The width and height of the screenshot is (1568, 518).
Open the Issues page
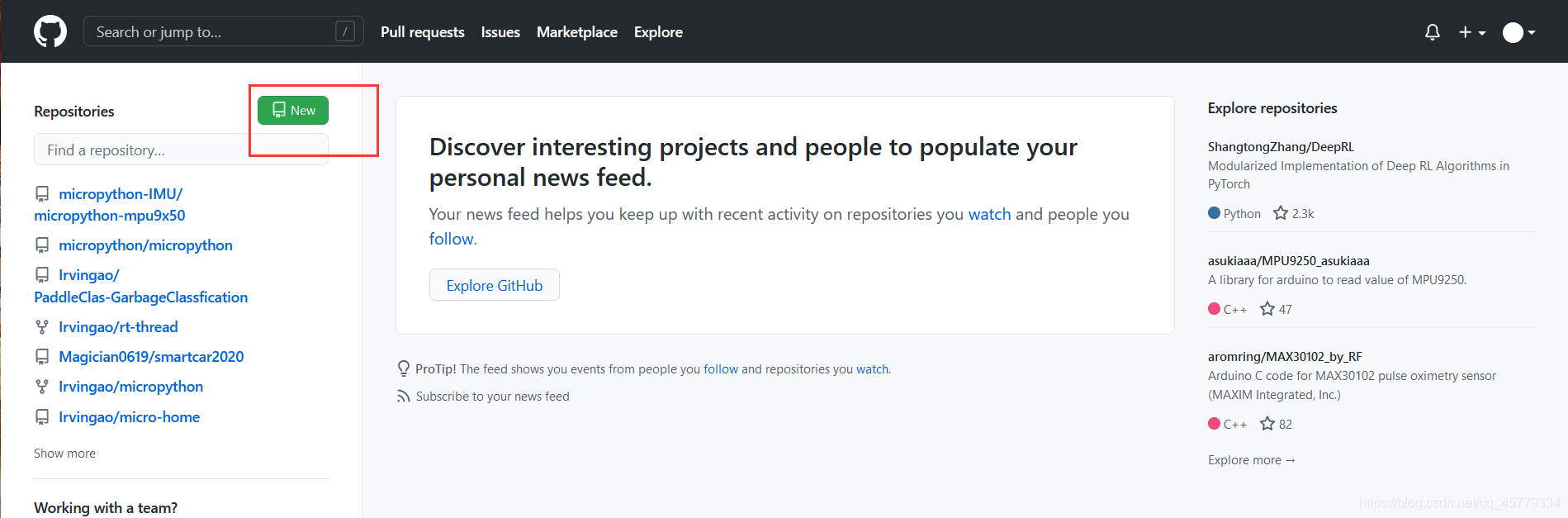pos(500,32)
